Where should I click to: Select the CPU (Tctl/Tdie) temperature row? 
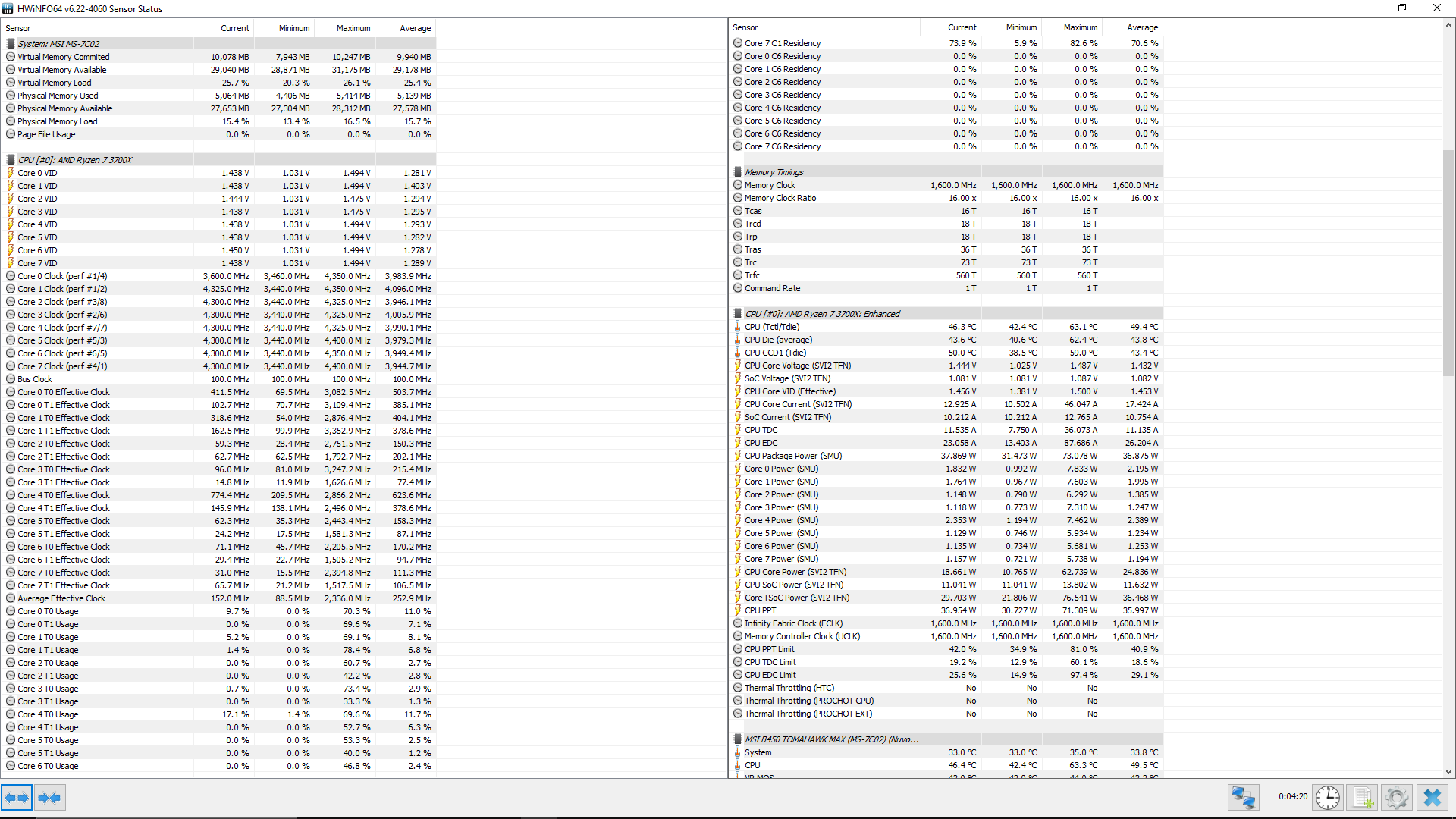[x=772, y=327]
